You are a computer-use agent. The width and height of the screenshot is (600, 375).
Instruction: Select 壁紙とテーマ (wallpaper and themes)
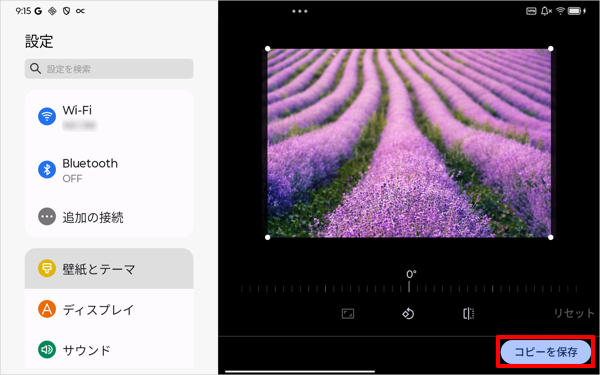tap(109, 269)
